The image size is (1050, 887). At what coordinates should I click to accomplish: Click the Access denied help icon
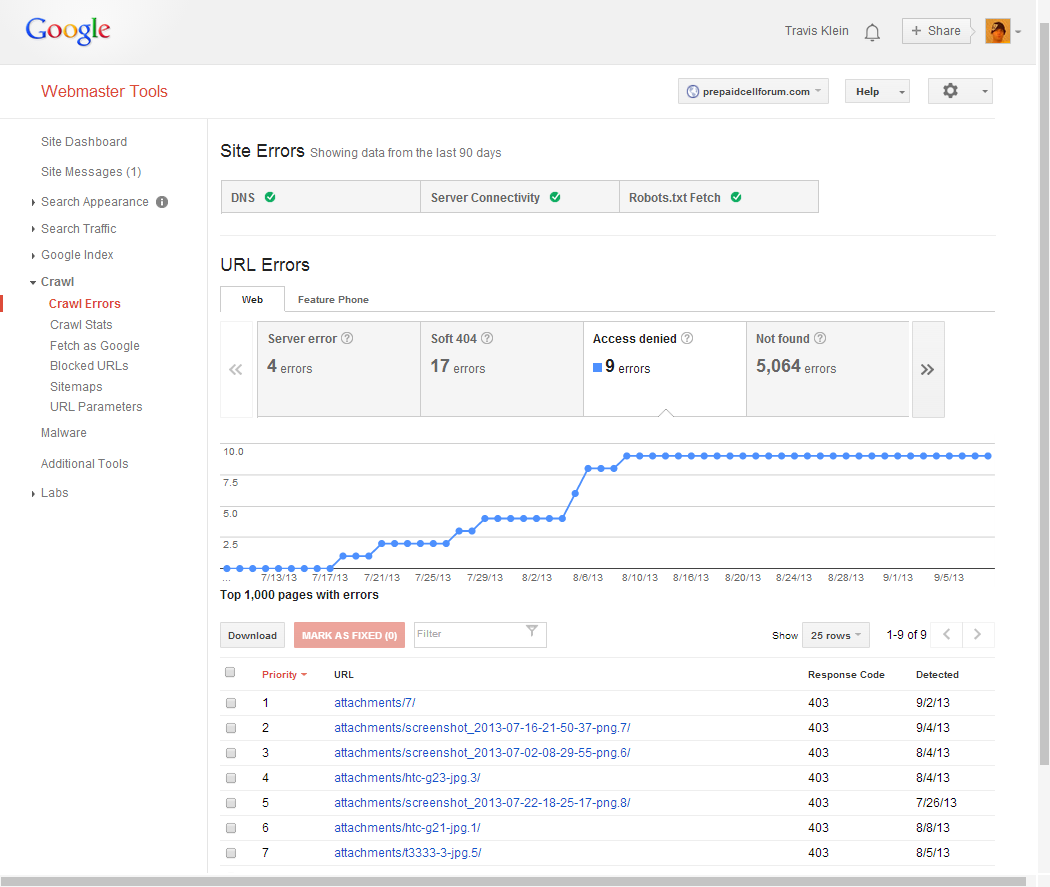click(x=687, y=339)
